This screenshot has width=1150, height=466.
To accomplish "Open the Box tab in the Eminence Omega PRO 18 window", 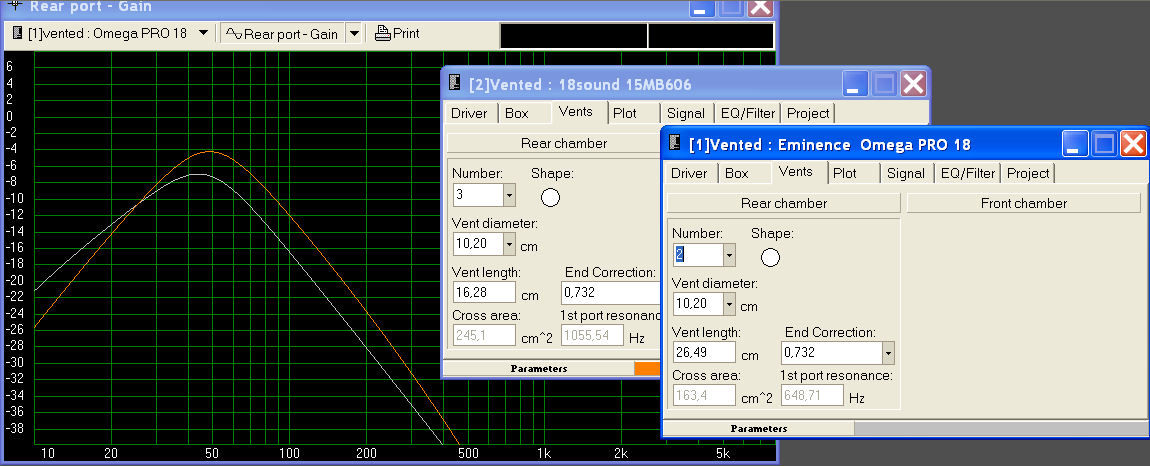I will (737, 173).
